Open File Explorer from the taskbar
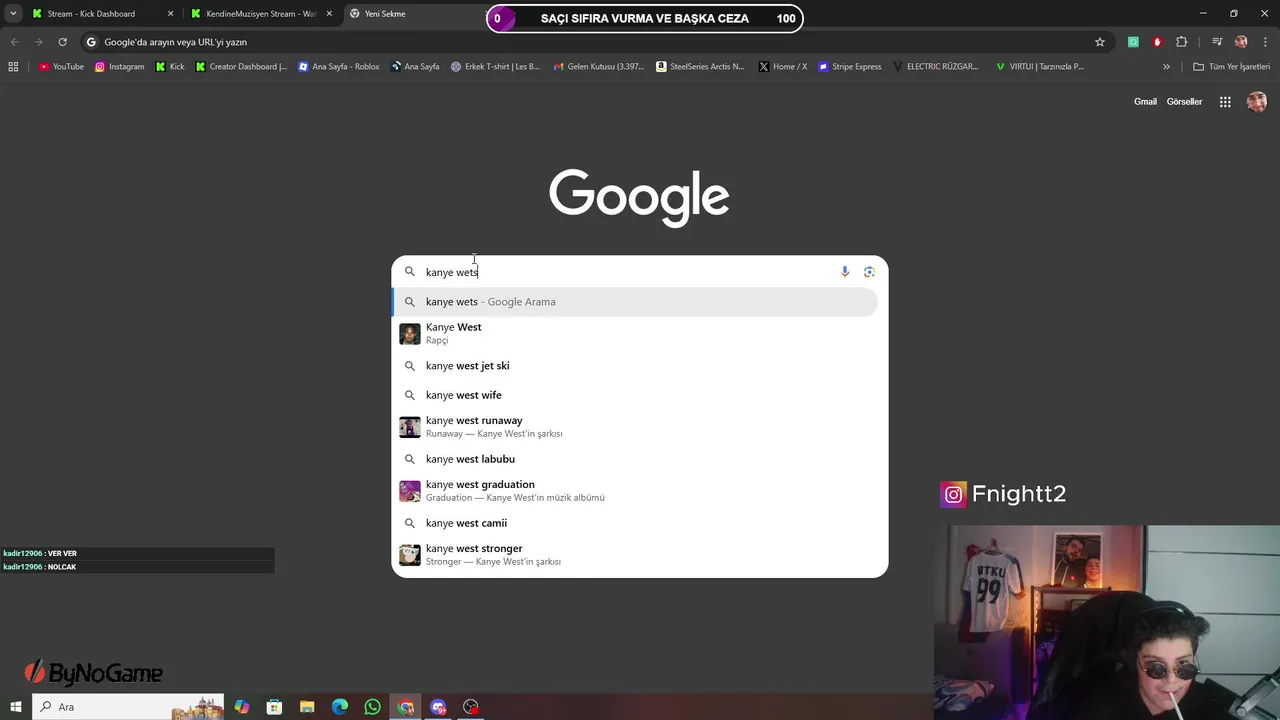This screenshot has height=720, width=1280. (x=307, y=707)
